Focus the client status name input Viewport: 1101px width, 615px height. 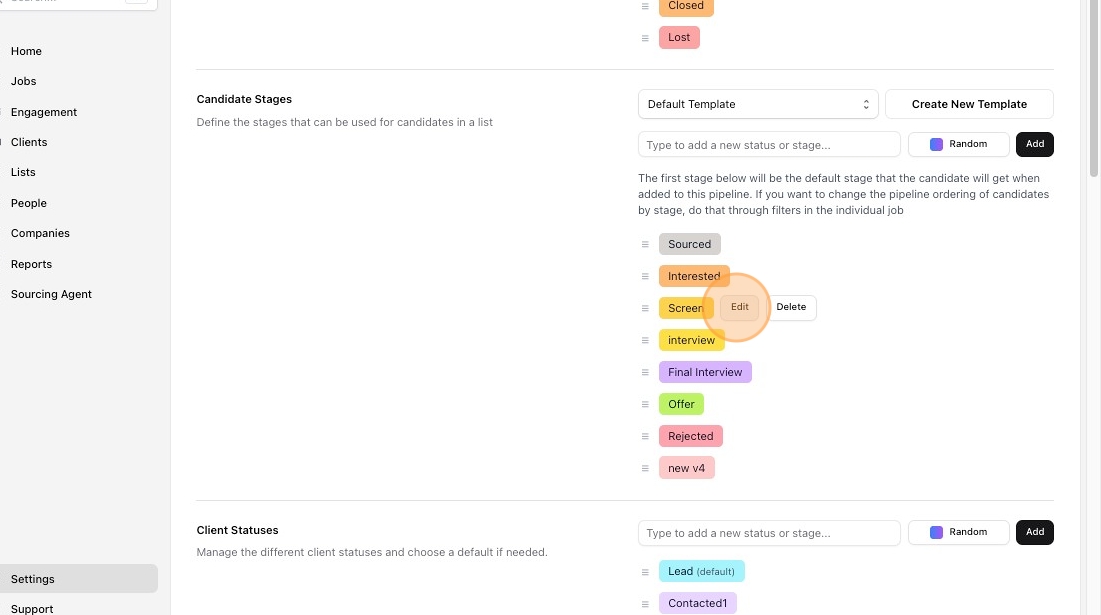[x=769, y=533]
